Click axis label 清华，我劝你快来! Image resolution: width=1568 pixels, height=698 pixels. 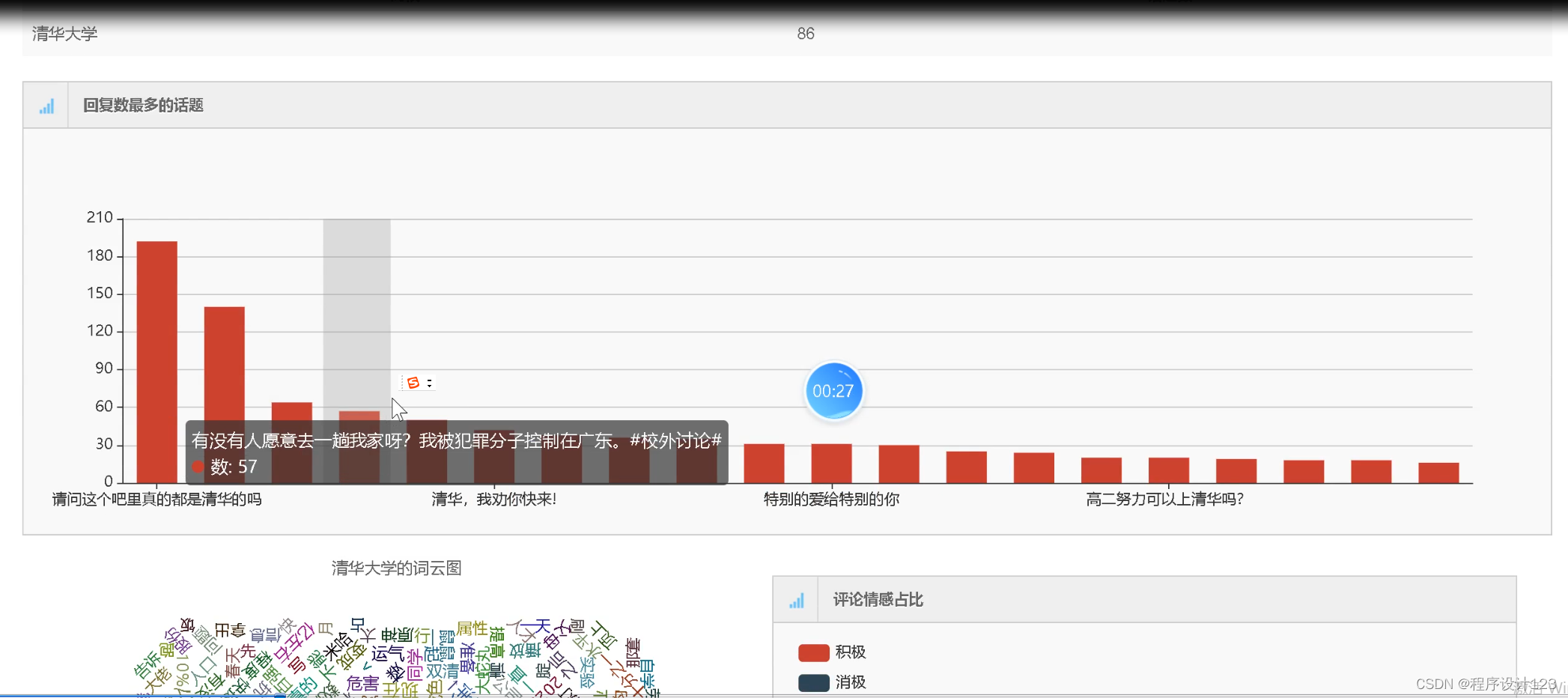tap(494, 500)
